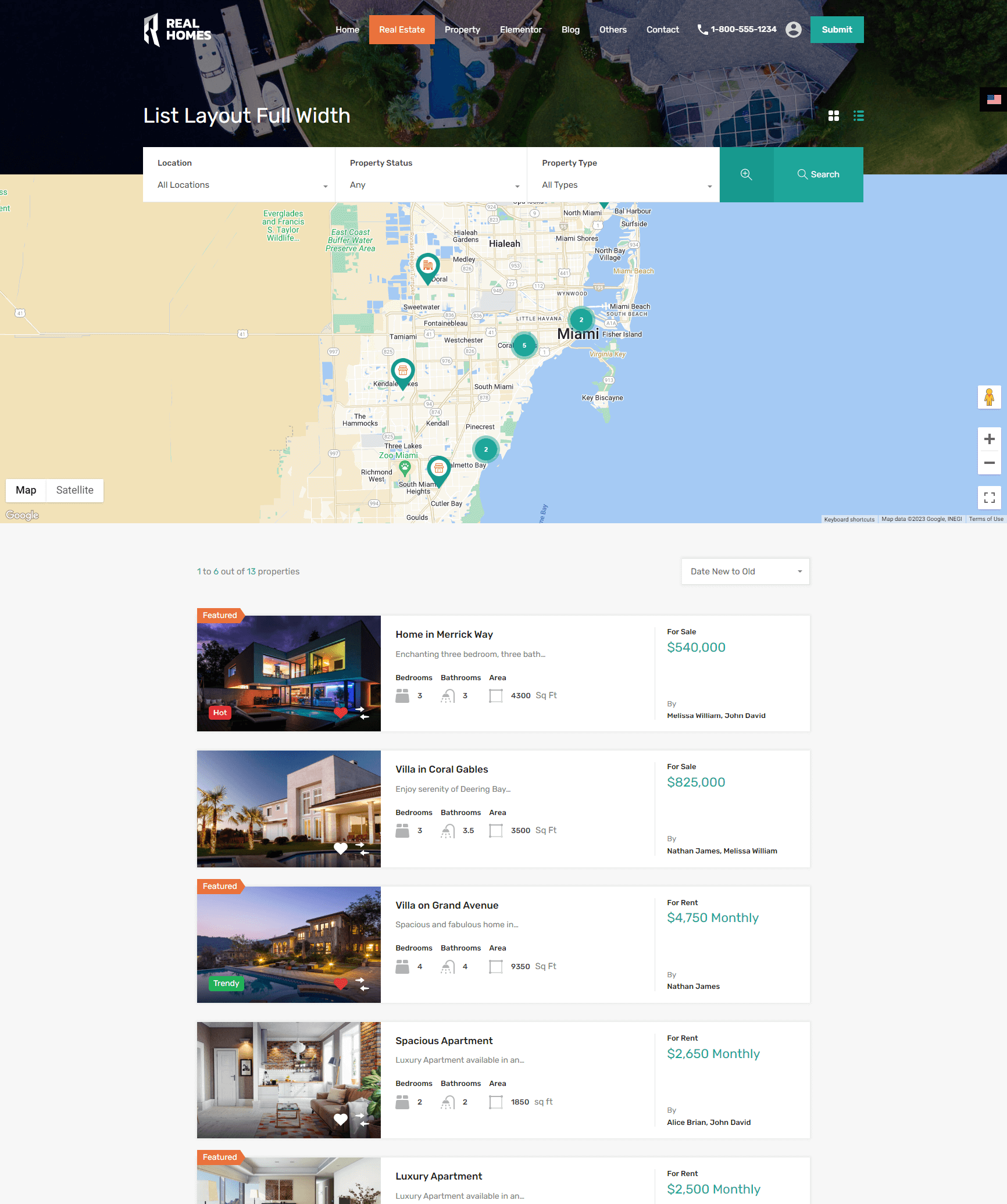Open the Miami cluster marker showing 5

click(x=524, y=345)
